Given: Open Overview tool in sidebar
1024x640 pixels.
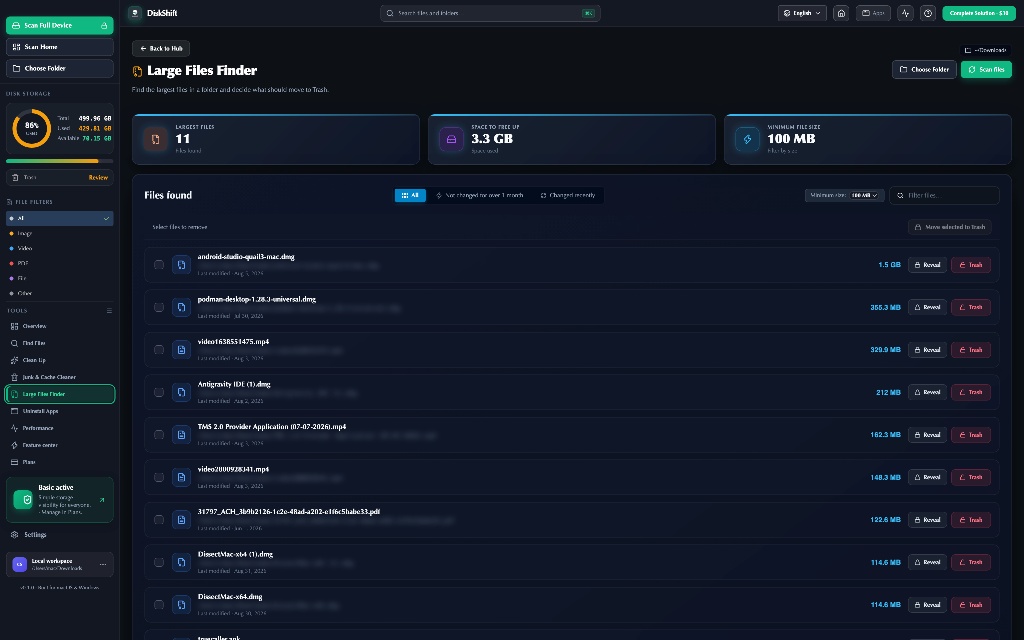Looking at the screenshot, I should pos(59,326).
